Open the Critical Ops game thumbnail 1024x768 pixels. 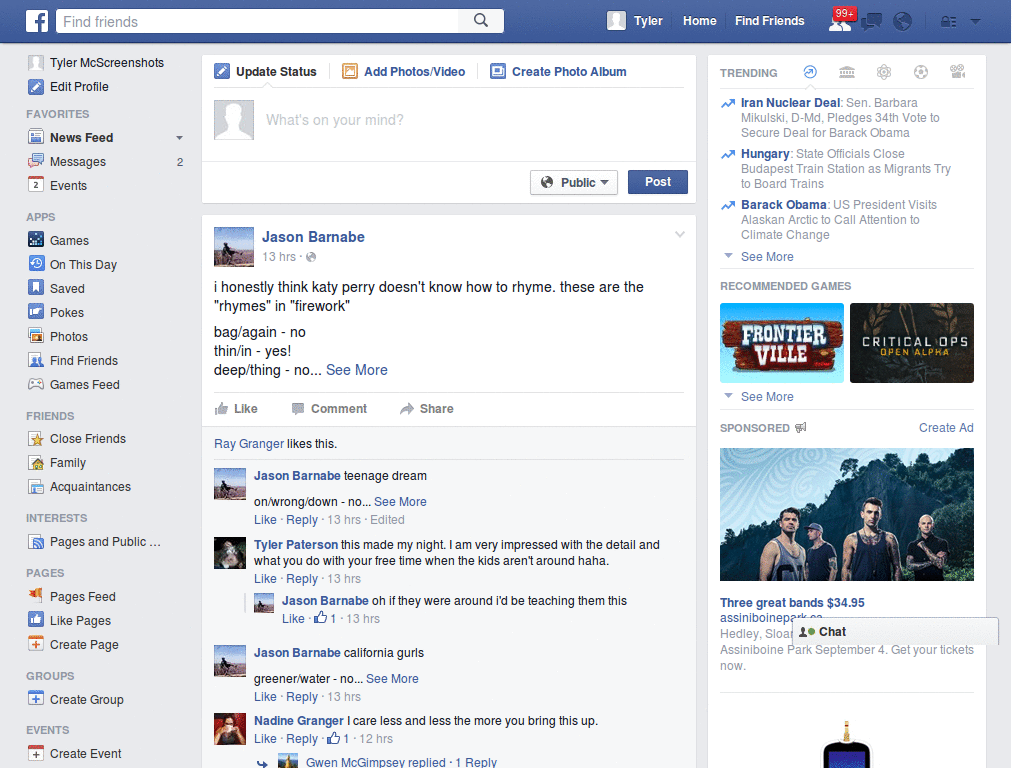pos(912,343)
